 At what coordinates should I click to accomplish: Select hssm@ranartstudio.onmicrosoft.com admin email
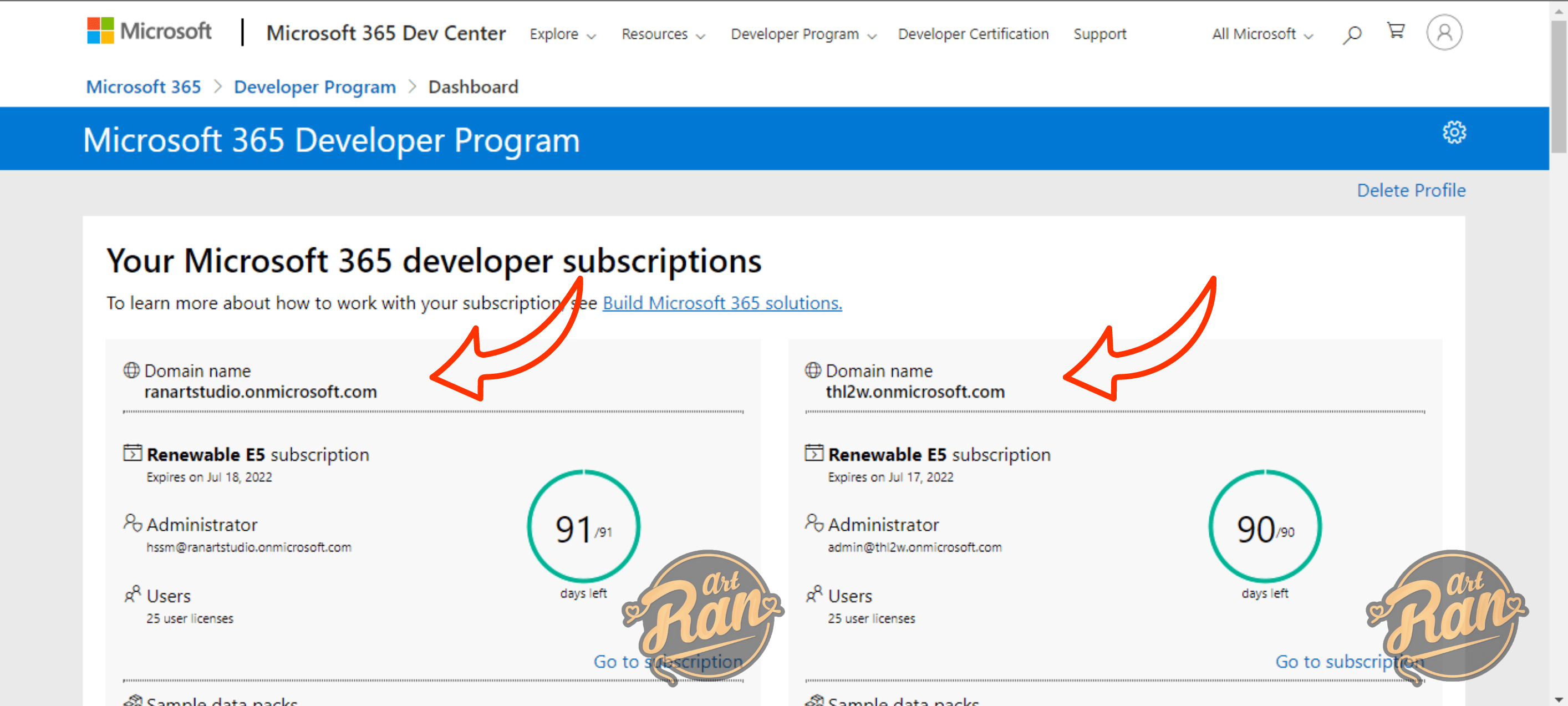(x=248, y=547)
